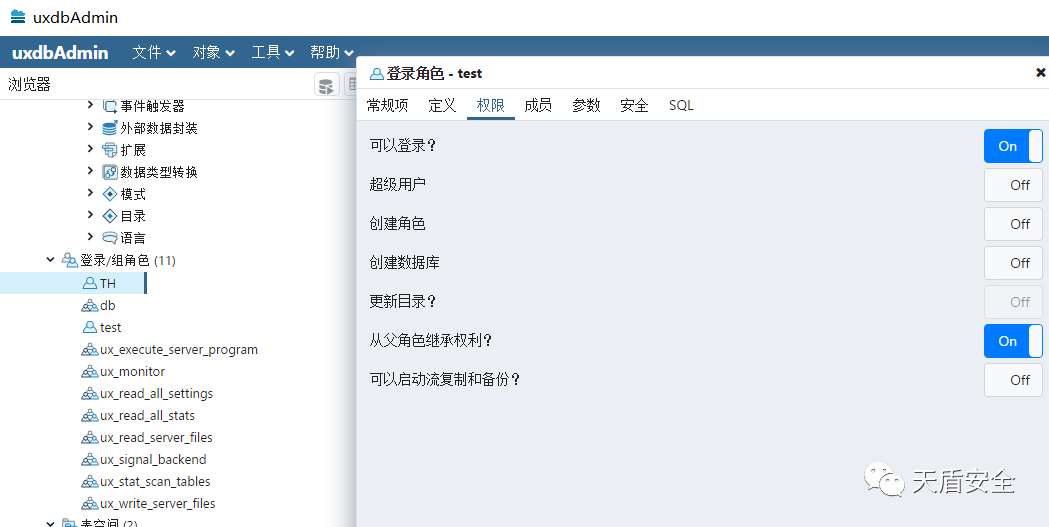Select ux_read_server_files role in tree
Image resolution: width=1049 pixels, height=527 pixels.
(156, 438)
